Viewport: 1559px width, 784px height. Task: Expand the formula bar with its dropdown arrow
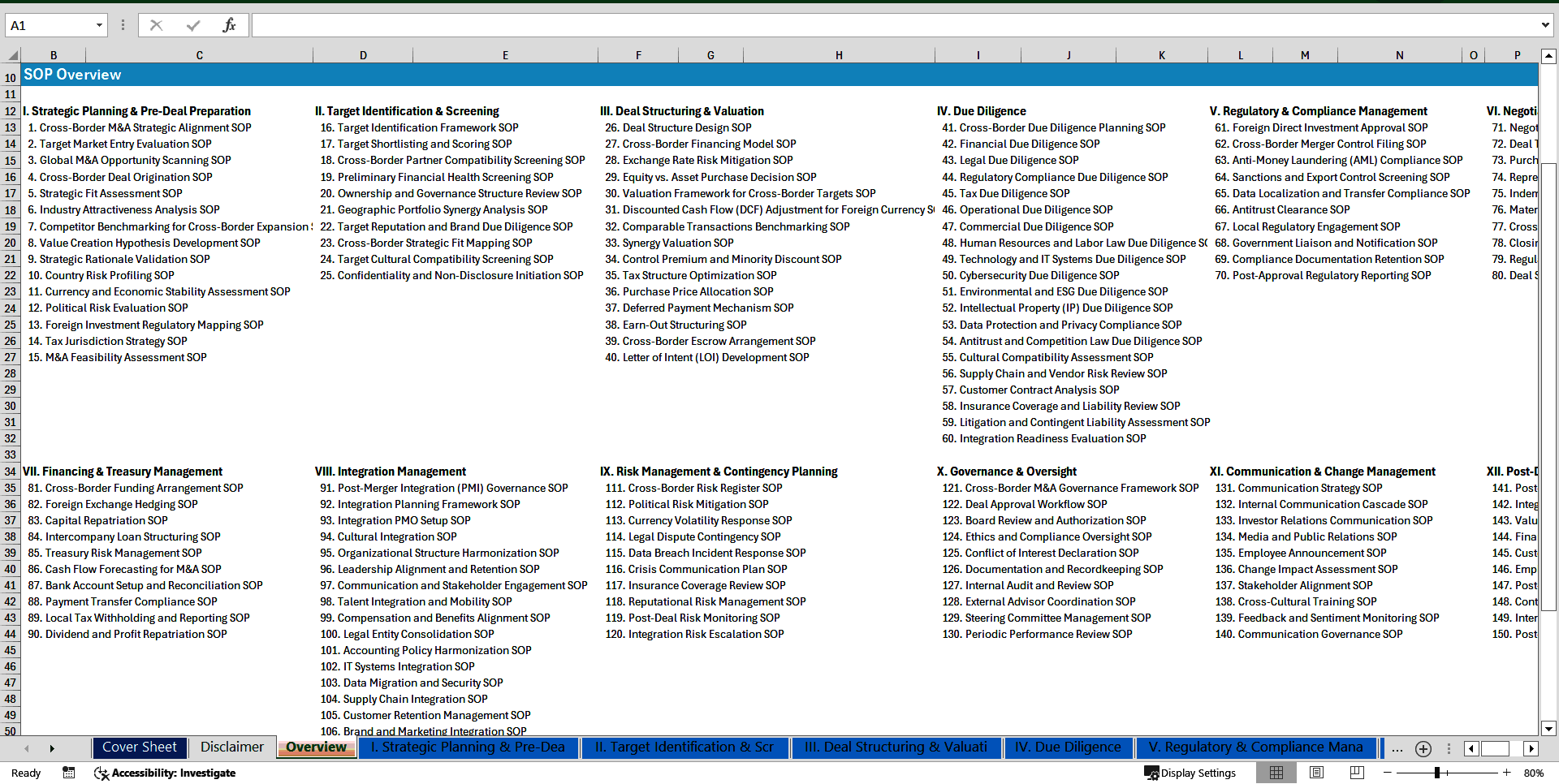[x=1546, y=24]
